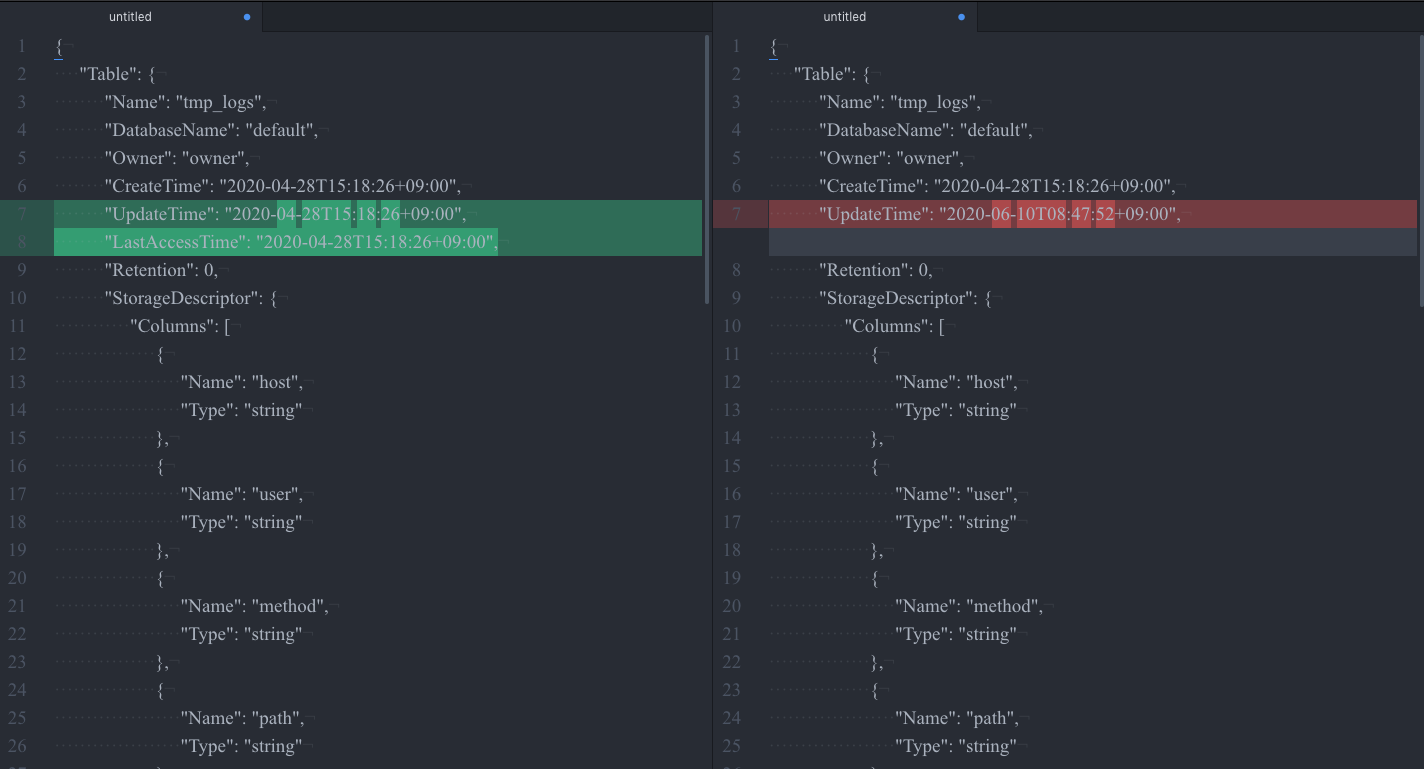Viewport: 1424px width, 769px height.
Task: Click gutter line number 7 in right pane
Action: 737,214
